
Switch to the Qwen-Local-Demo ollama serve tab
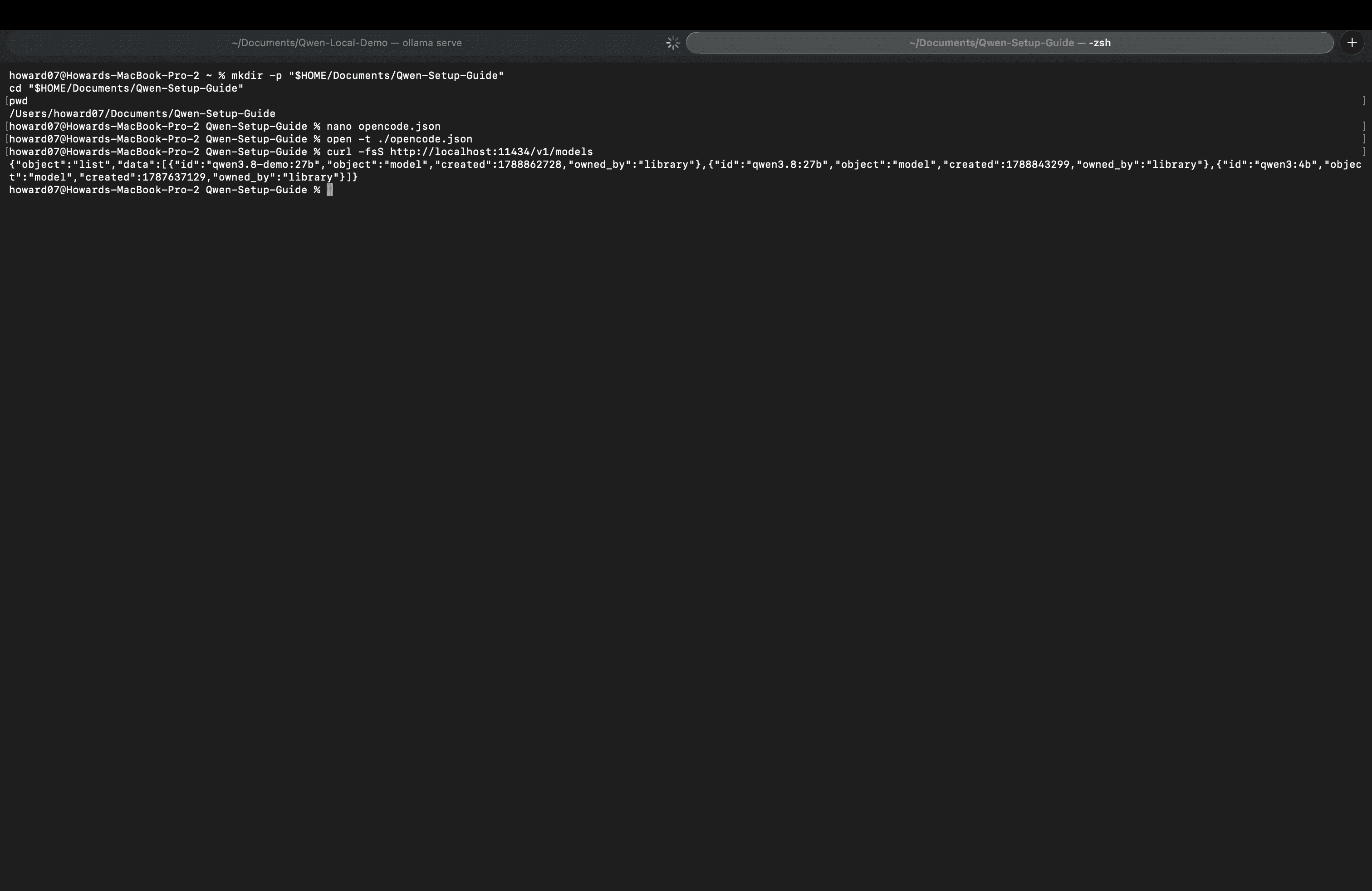point(346,43)
